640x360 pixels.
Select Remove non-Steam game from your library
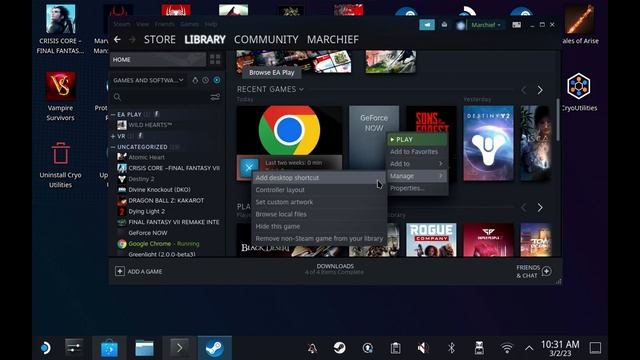click(319, 238)
